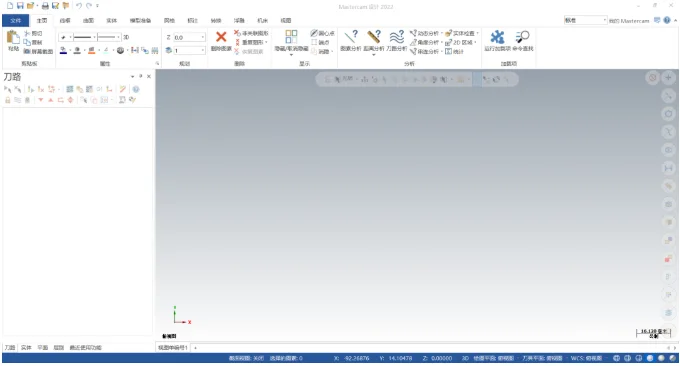Open the line width dropdown in 属性

pos(118,37)
